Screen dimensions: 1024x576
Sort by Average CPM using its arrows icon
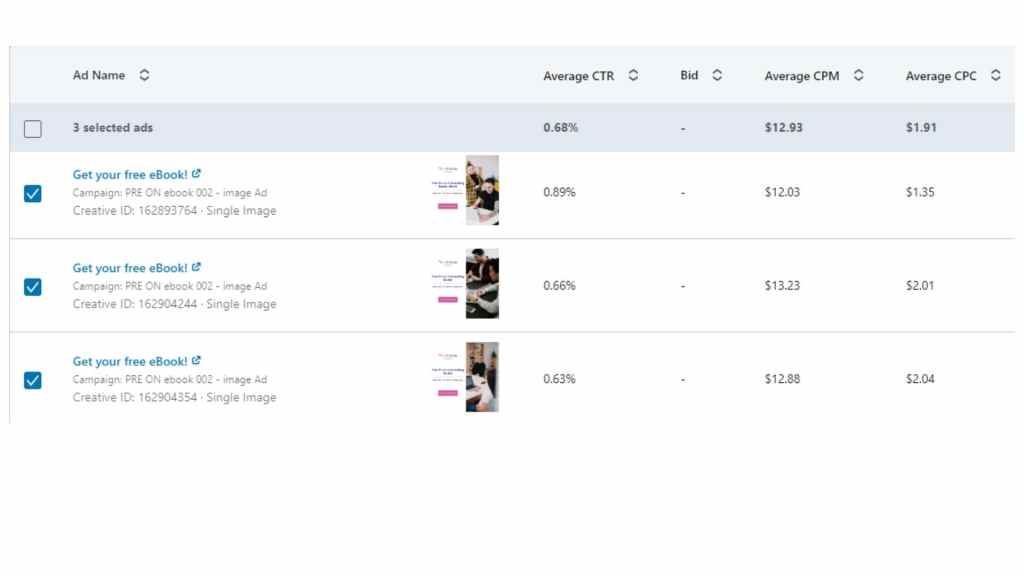(x=859, y=75)
